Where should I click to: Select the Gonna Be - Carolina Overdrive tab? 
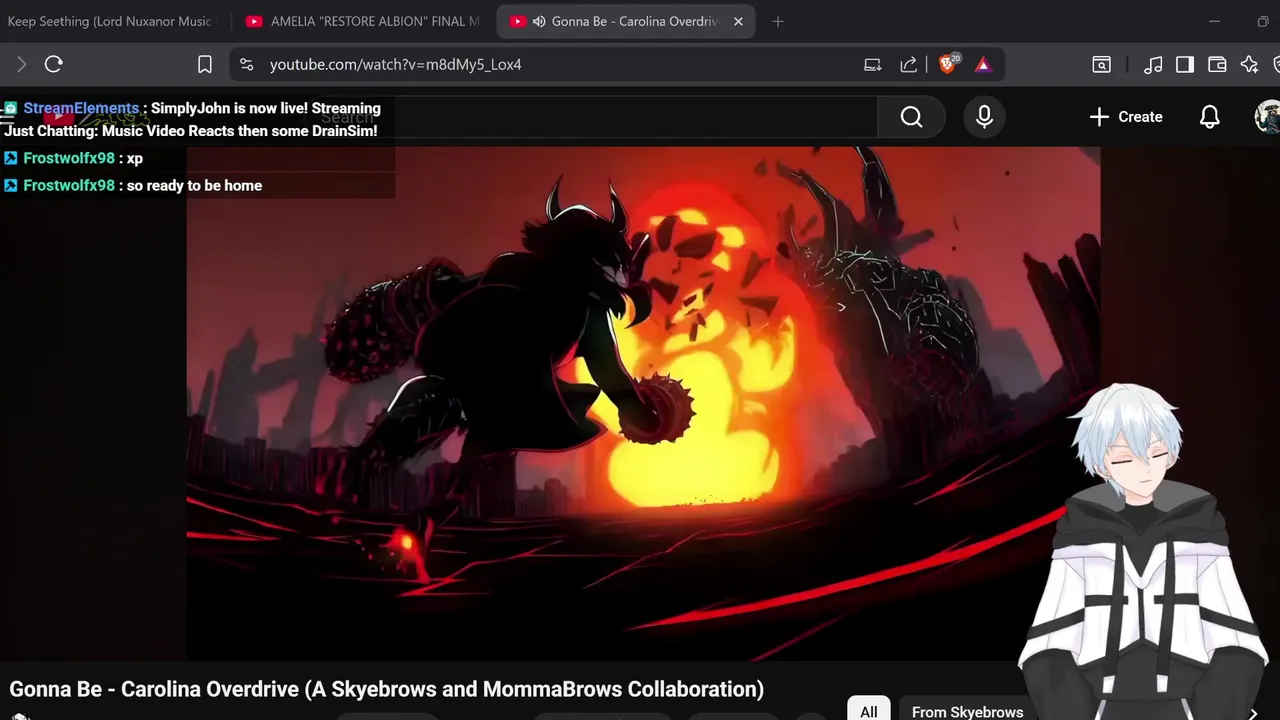point(626,21)
